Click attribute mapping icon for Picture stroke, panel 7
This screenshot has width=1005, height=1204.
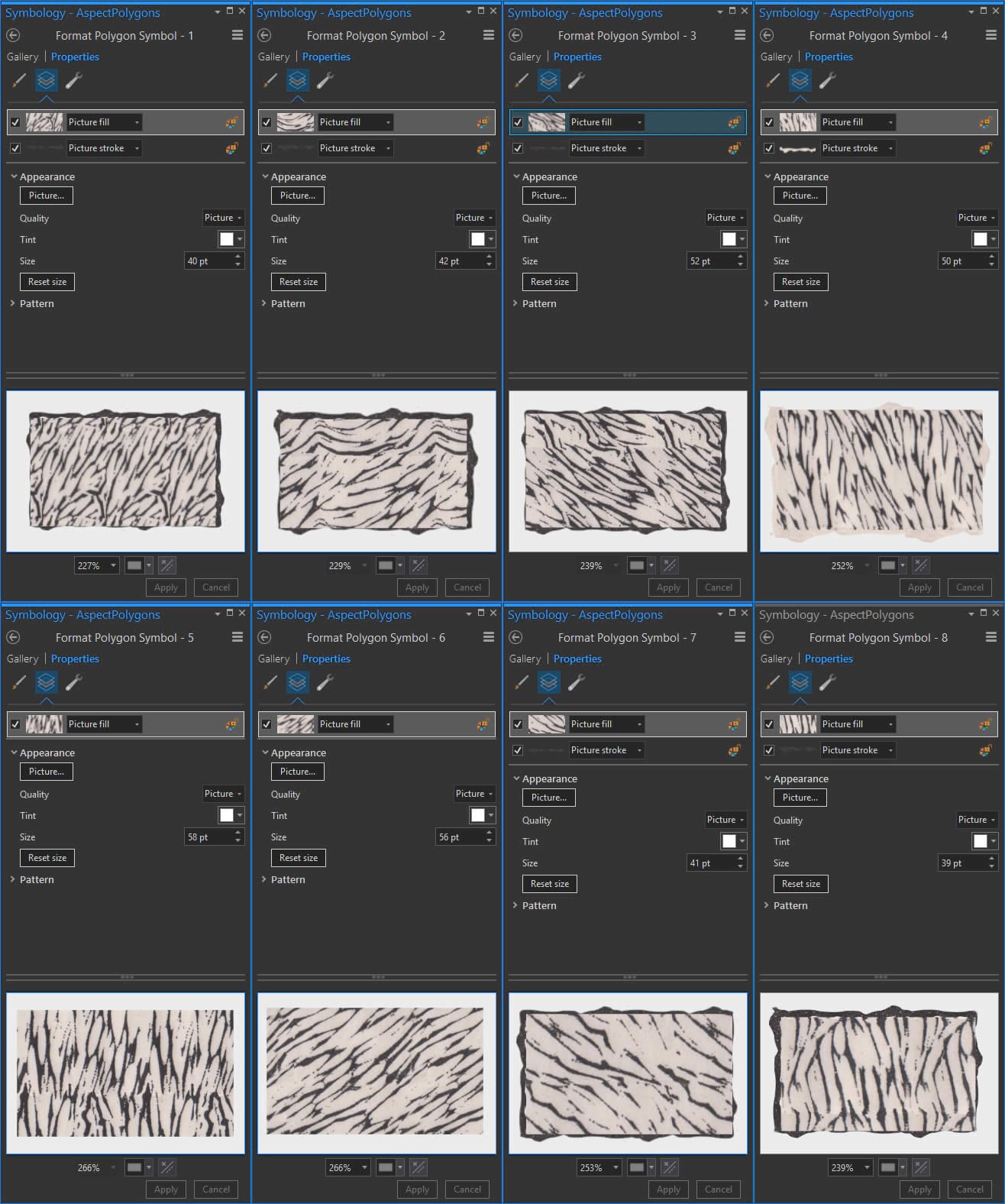click(x=734, y=750)
